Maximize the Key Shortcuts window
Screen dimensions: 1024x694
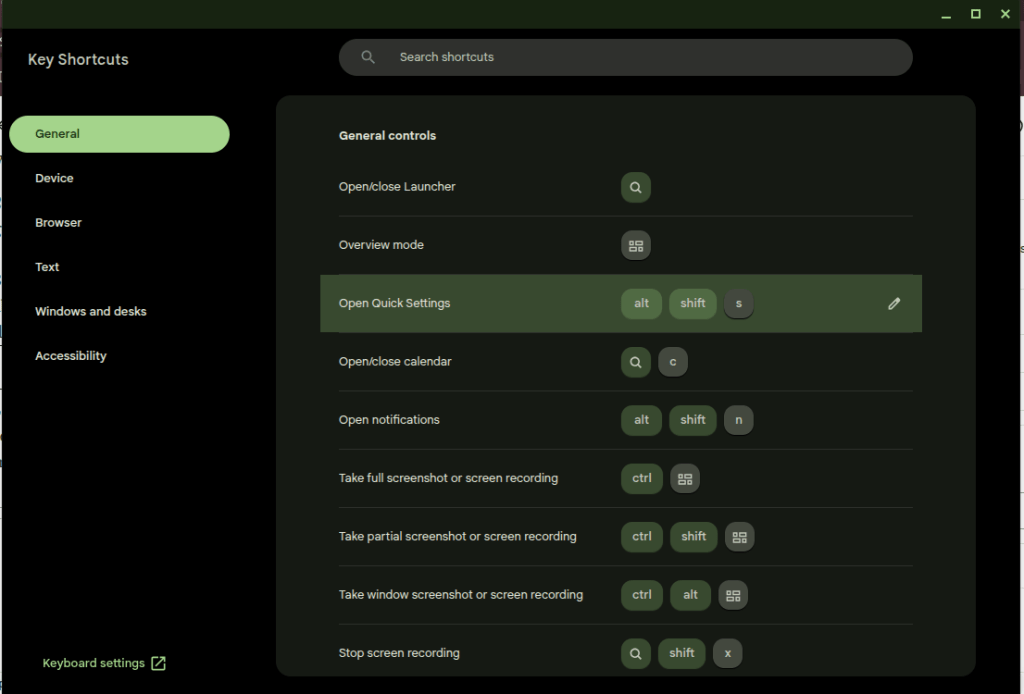click(x=976, y=14)
